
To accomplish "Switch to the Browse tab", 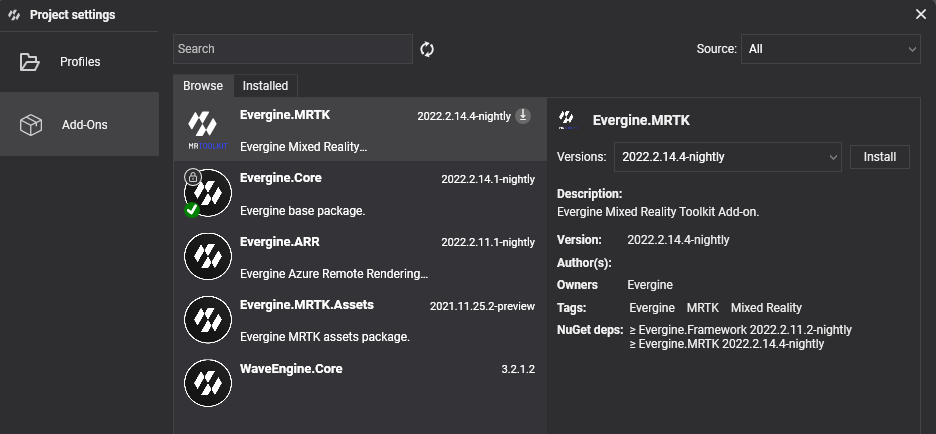I will (203, 86).
